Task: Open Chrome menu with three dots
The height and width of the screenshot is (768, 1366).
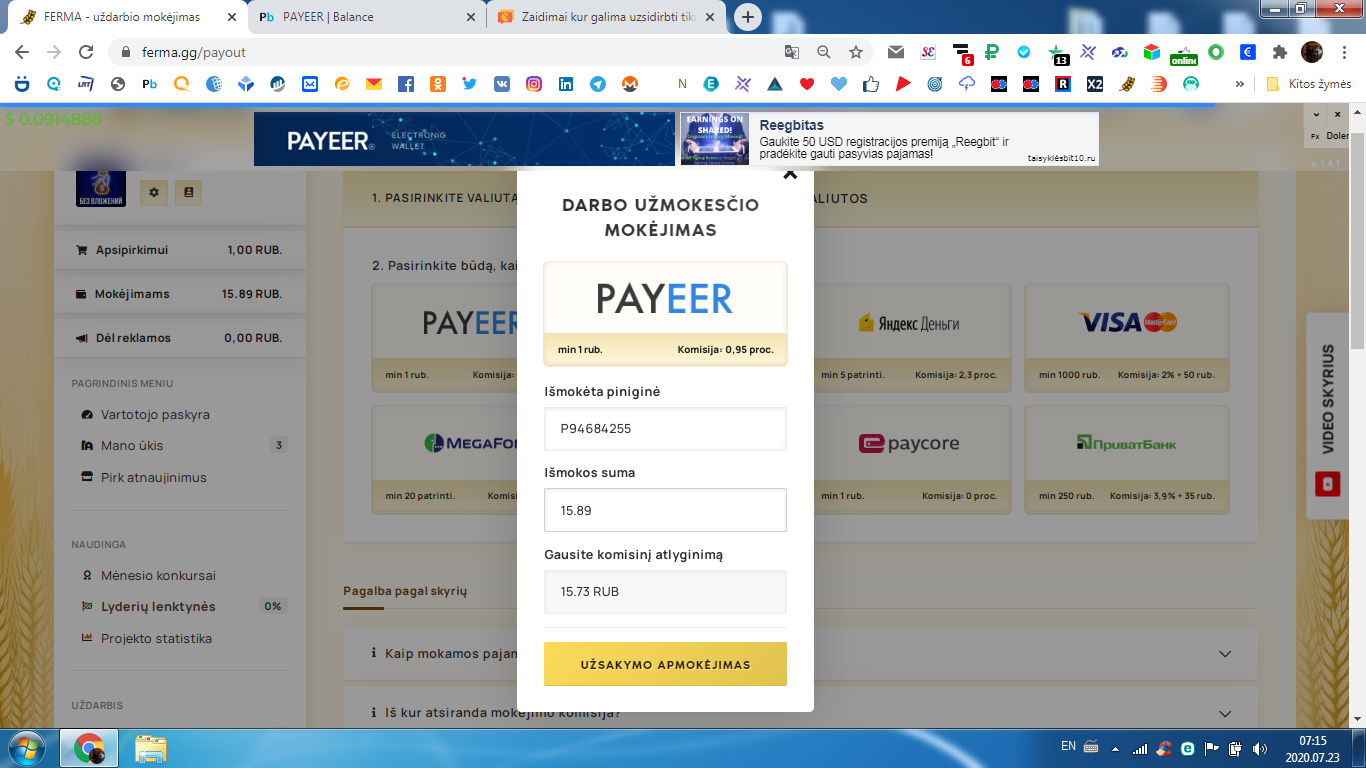Action: click(1345, 52)
